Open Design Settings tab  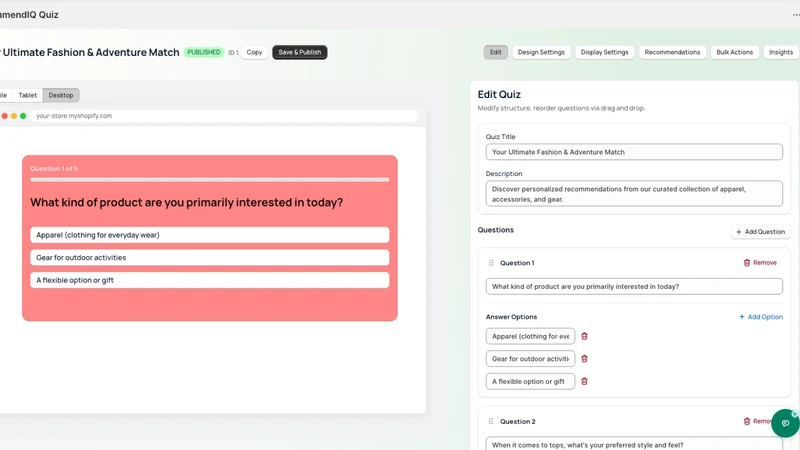pyautogui.click(x=541, y=52)
